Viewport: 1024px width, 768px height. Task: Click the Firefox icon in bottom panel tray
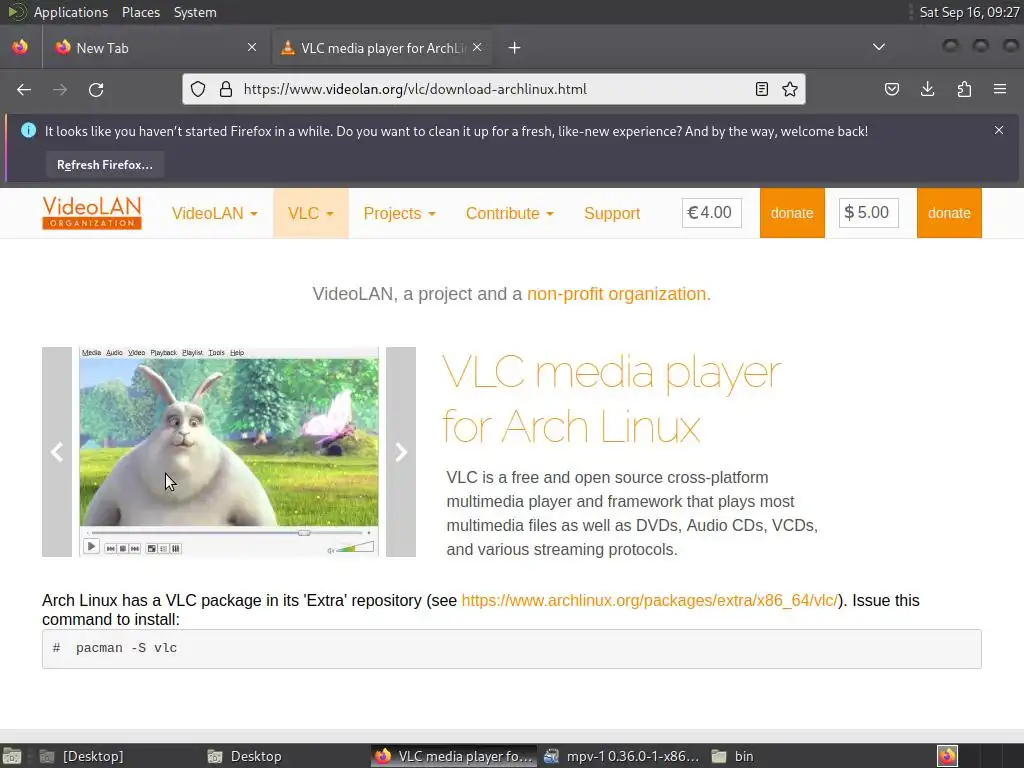point(948,756)
